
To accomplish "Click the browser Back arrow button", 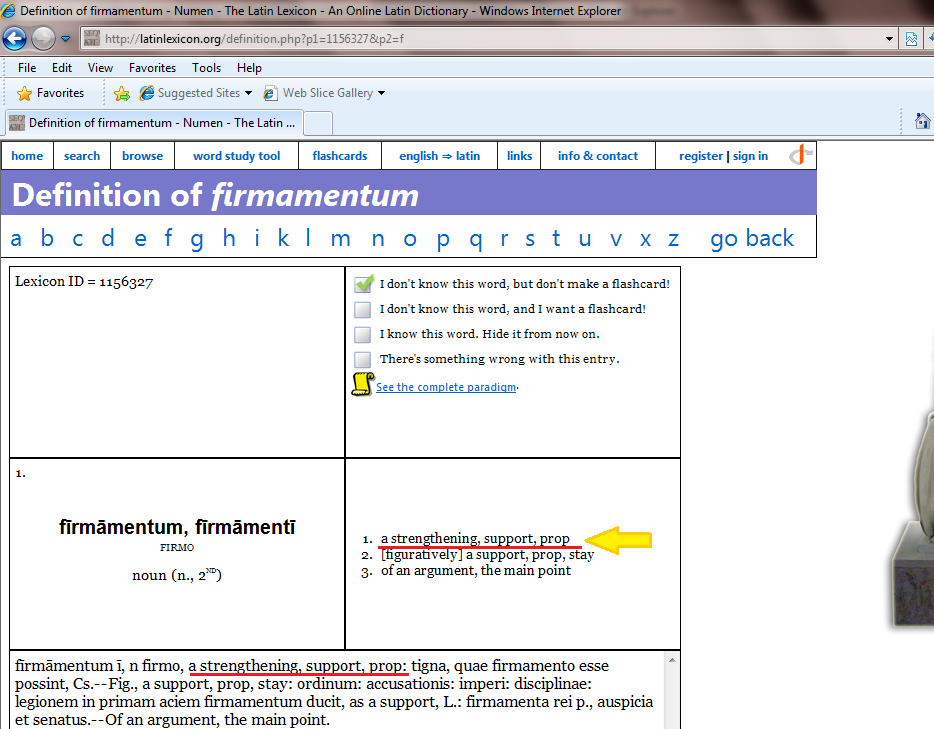I will [x=15, y=39].
